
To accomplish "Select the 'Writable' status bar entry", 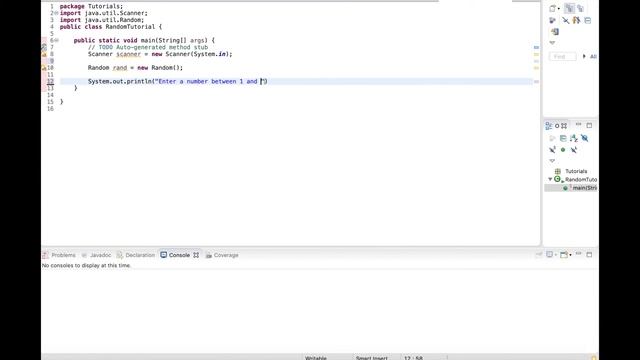I will tap(316, 358).
